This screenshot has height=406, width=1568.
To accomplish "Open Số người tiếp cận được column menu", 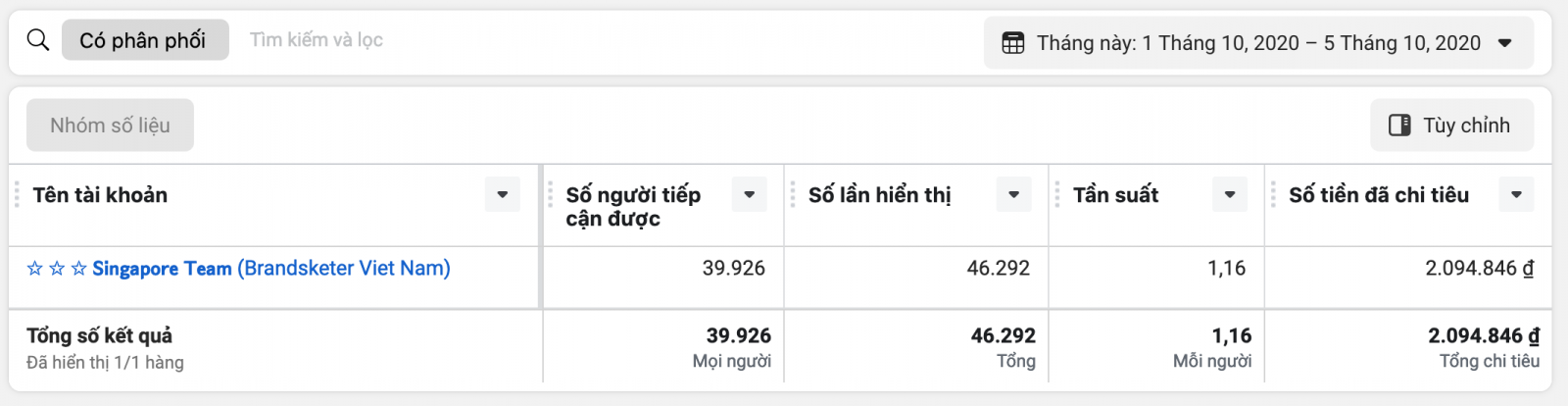I will pyautogui.click(x=749, y=194).
